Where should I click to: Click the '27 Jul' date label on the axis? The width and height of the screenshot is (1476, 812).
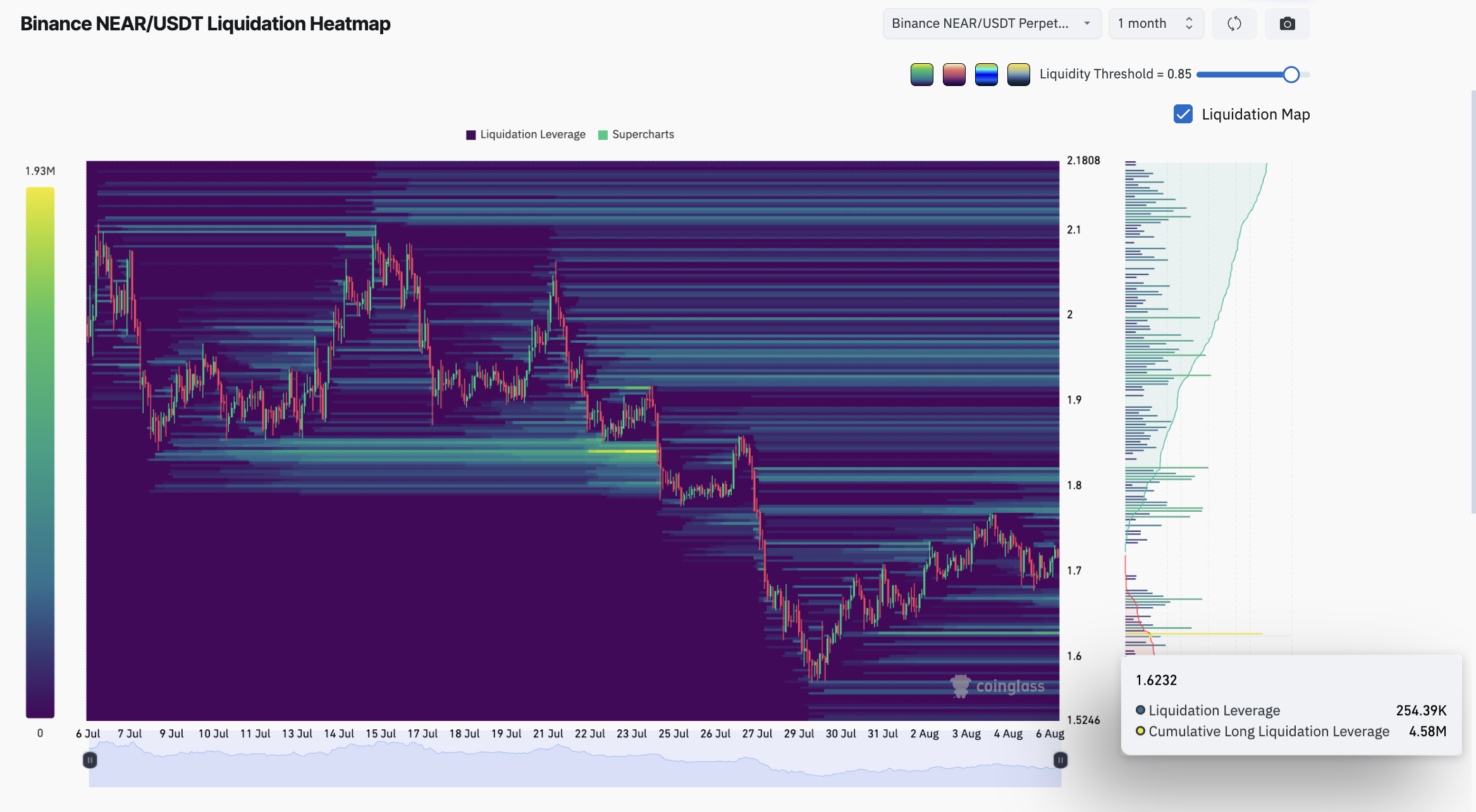pyautogui.click(x=757, y=734)
